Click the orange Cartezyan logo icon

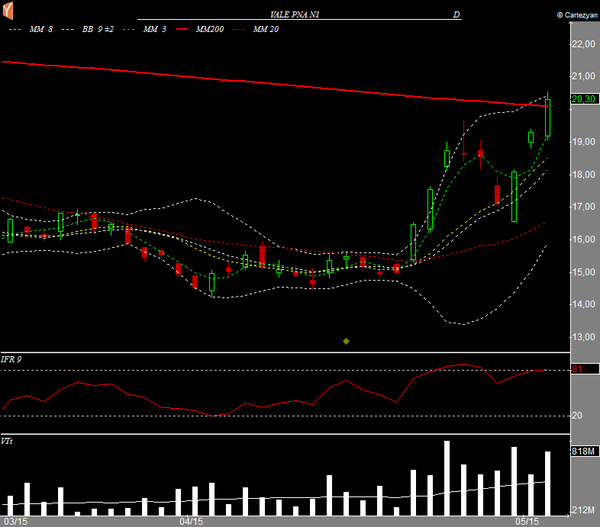click(9, 11)
